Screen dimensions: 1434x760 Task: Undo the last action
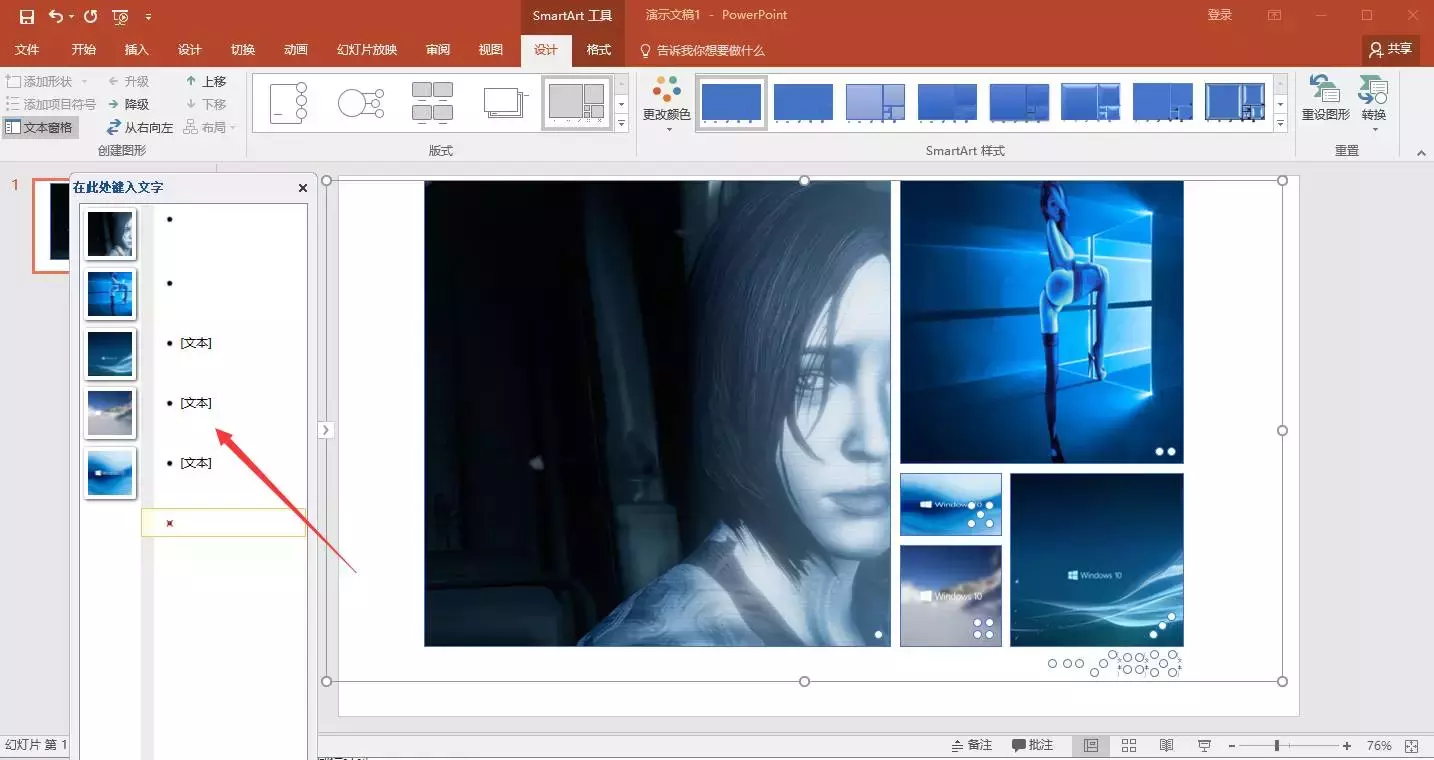click(x=56, y=16)
